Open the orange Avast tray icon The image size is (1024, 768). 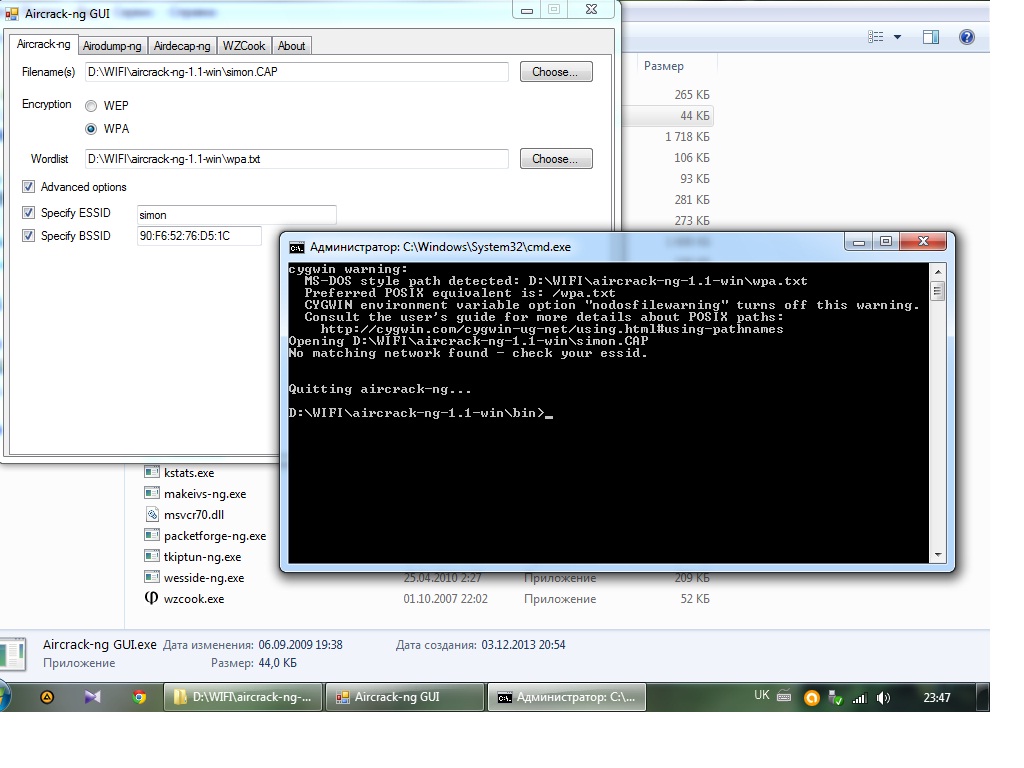pyautogui.click(x=811, y=698)
